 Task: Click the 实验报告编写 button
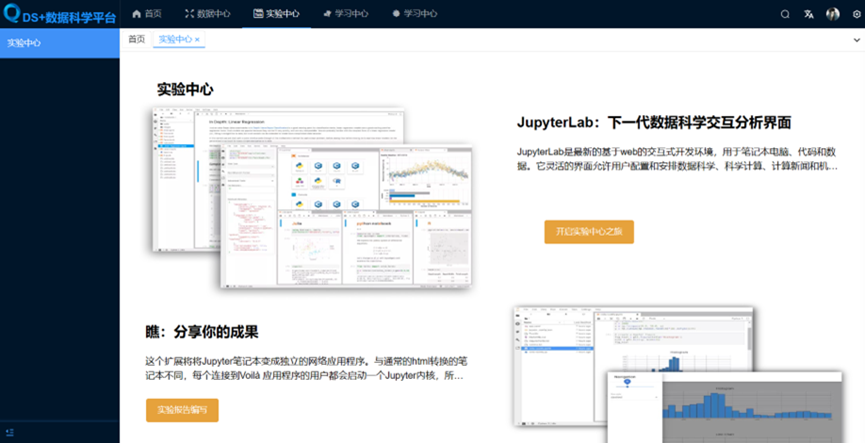coord(182,410)
